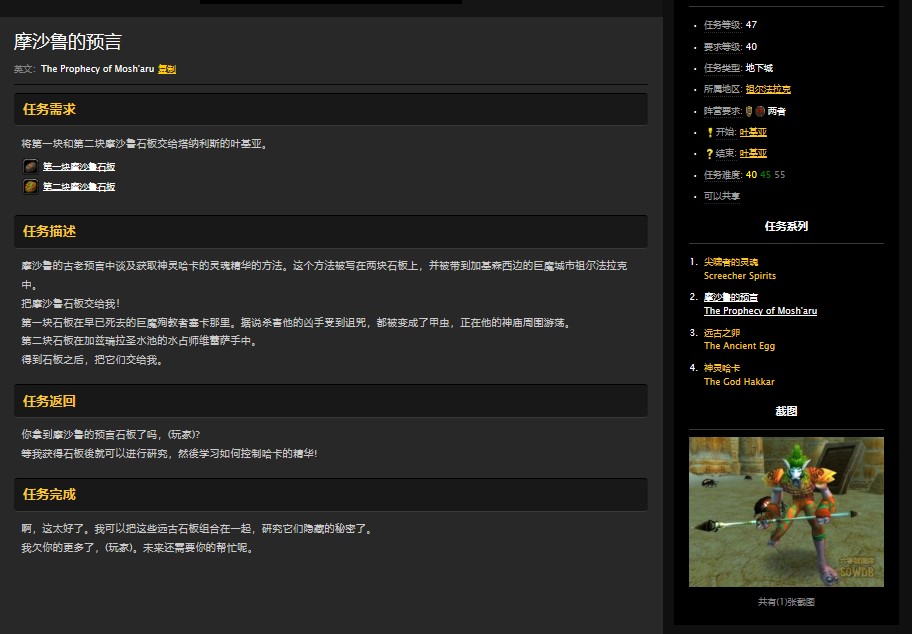Viewport: 912px width, 634px height.
Task: Click the 第一块摩沙鲁石板 item icon
Action: (29, 166)
